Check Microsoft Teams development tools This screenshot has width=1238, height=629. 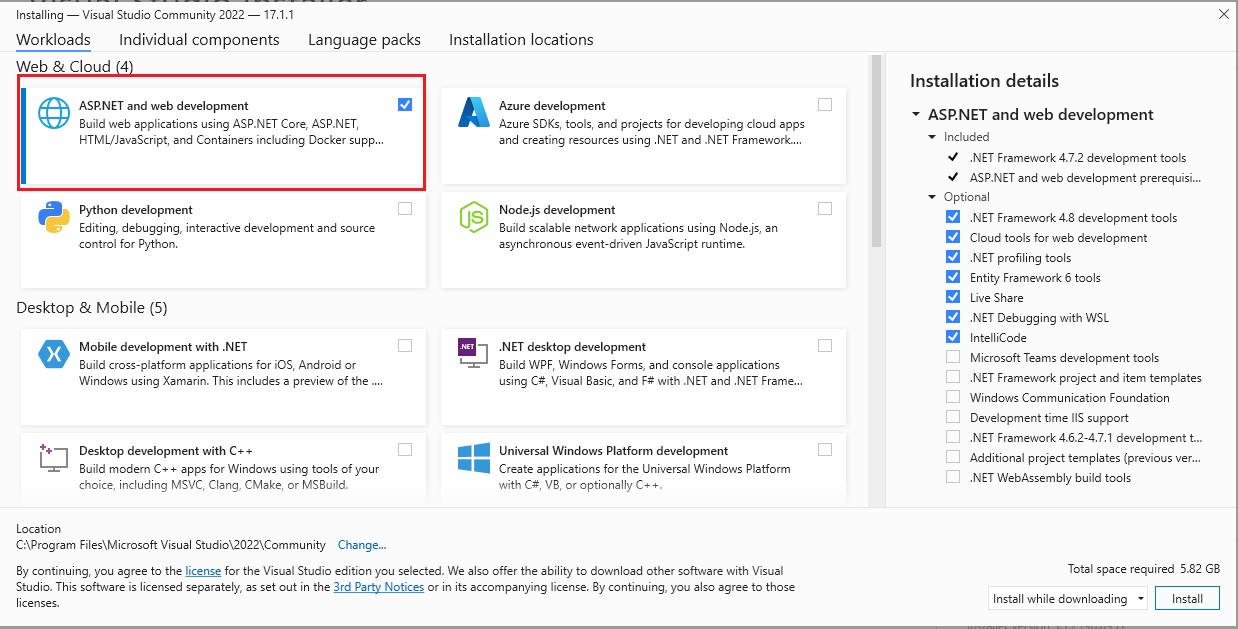[x=953, y=357]
